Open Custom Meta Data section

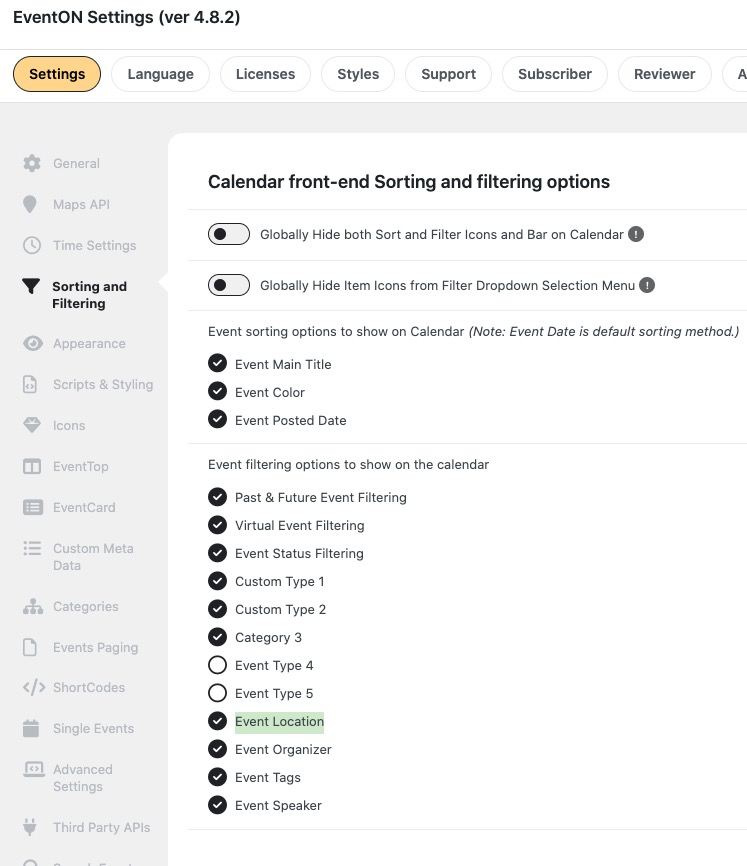pyautogui.click(x=93, y=557)
